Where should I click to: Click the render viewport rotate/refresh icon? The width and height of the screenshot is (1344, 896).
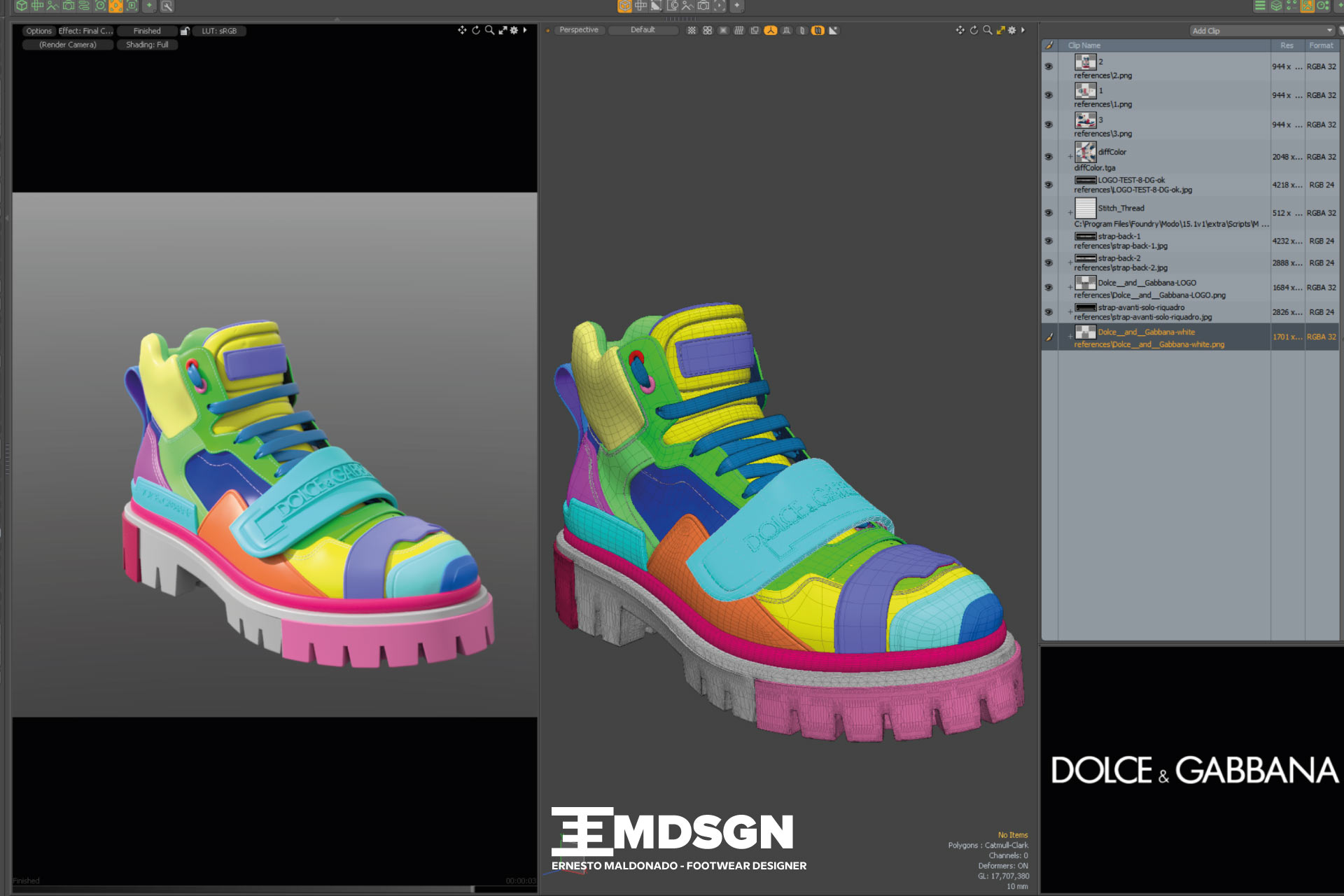point(476,30)
